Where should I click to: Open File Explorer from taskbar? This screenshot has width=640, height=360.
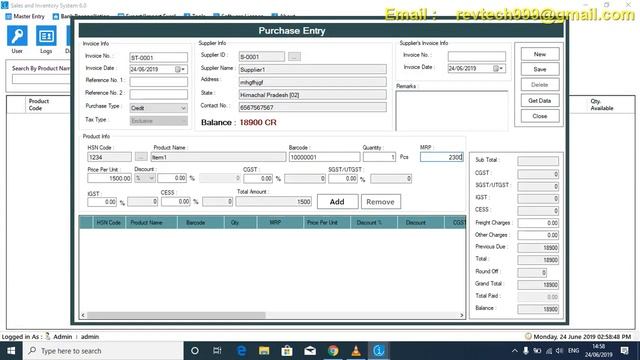pos(264,351)
